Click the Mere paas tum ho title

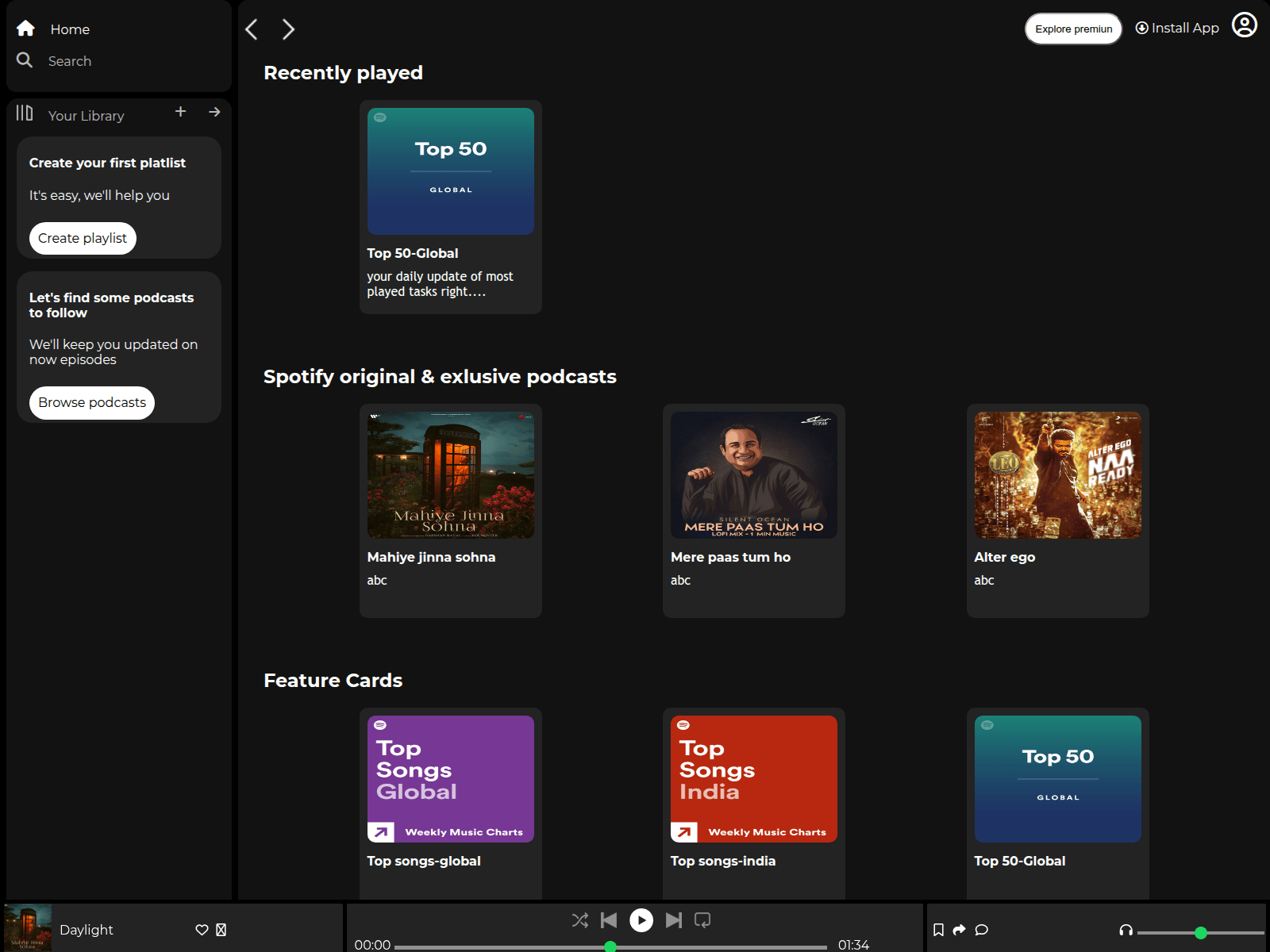pos(730,557)
